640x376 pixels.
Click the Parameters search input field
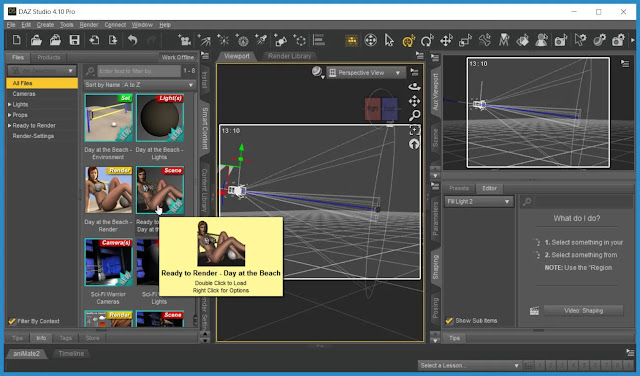pos(577,202)
